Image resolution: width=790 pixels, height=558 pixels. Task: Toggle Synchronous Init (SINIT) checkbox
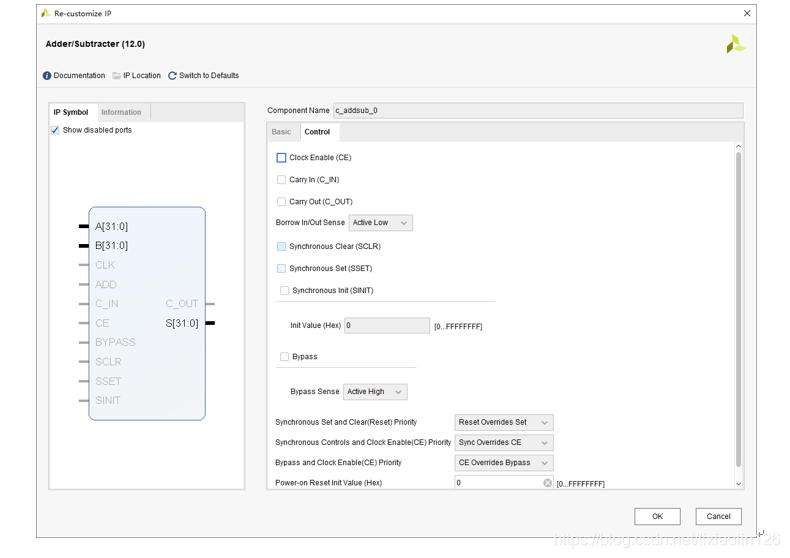tap(284, 291)
